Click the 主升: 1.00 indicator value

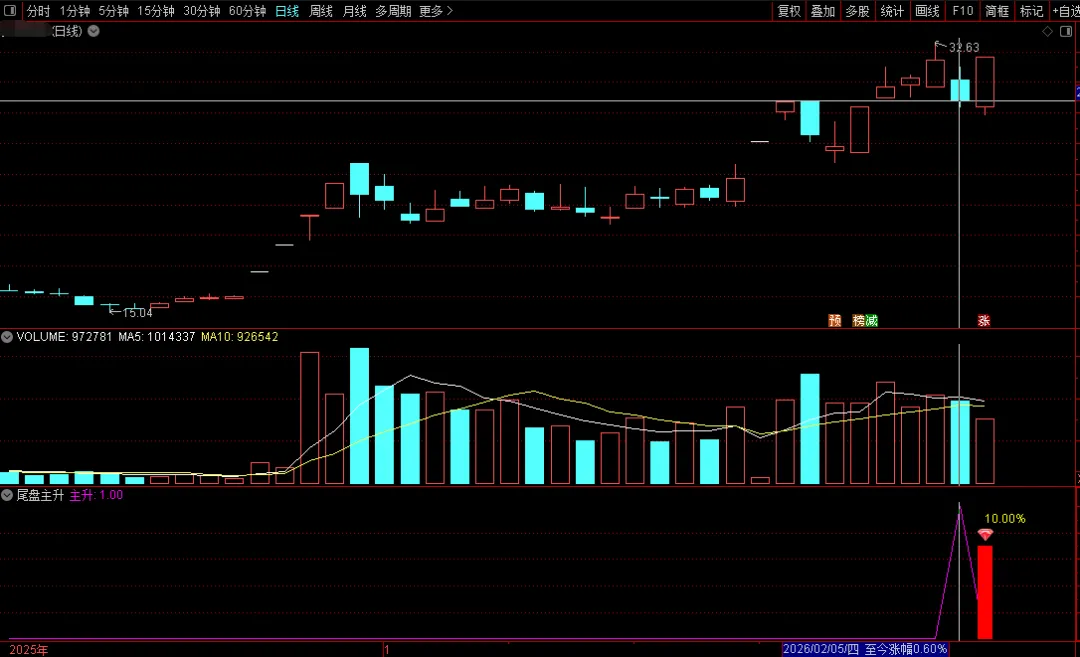click(96, 495)
